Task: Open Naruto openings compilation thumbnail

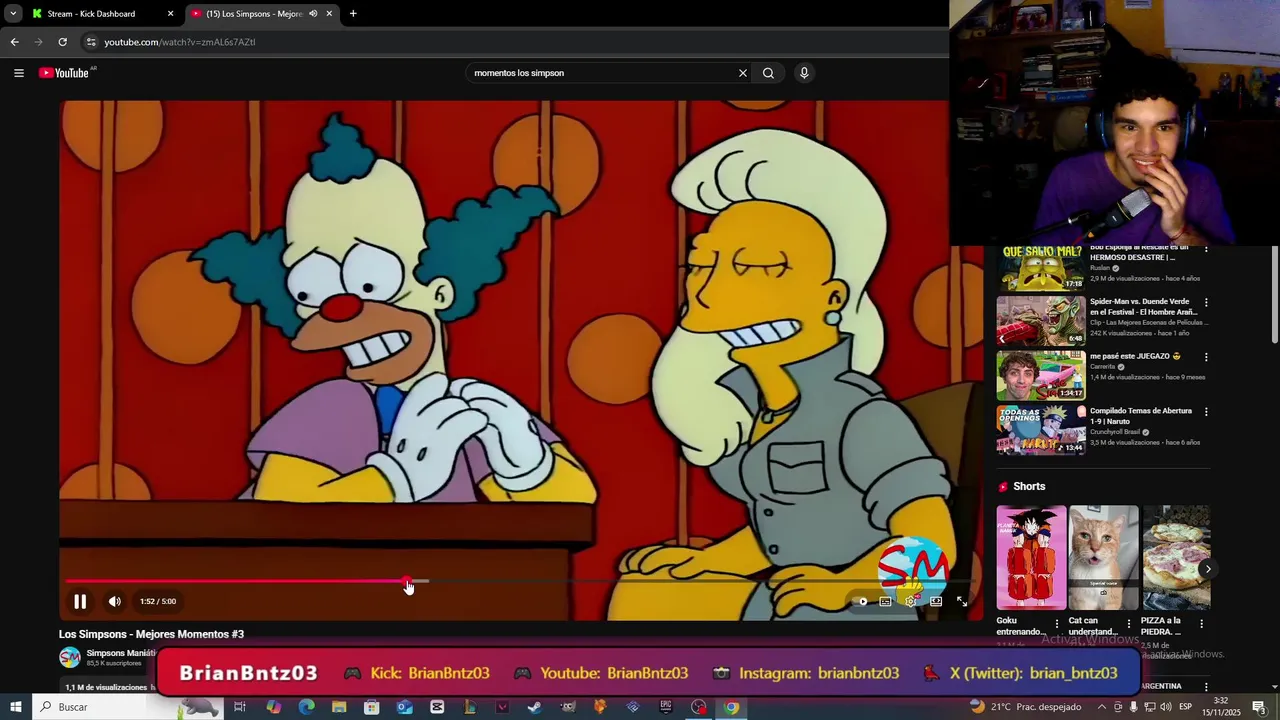Action: (1041, 430)
